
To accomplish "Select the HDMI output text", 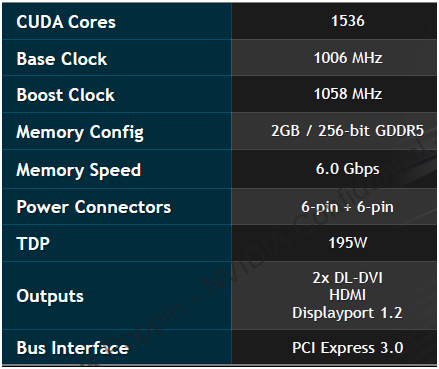I will click(x=347, y=295).
